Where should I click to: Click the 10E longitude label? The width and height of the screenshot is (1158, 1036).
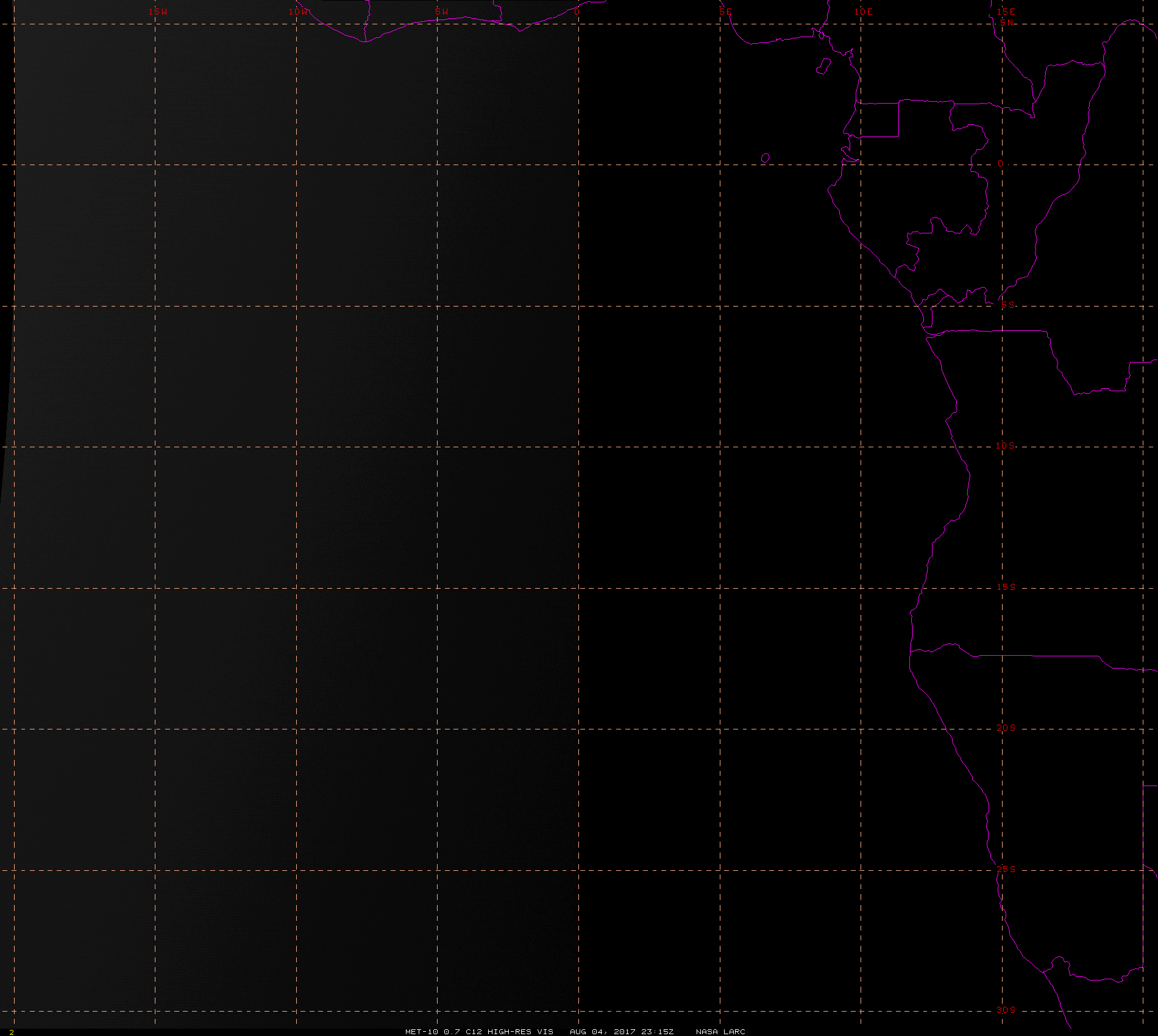863,12
